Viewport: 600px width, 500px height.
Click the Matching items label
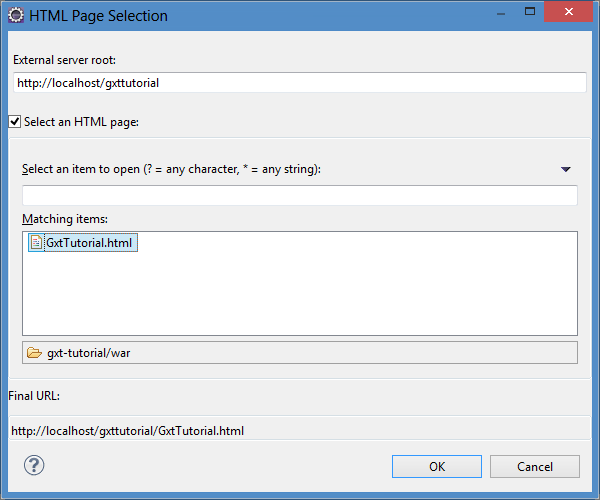[x=65, y=219]
